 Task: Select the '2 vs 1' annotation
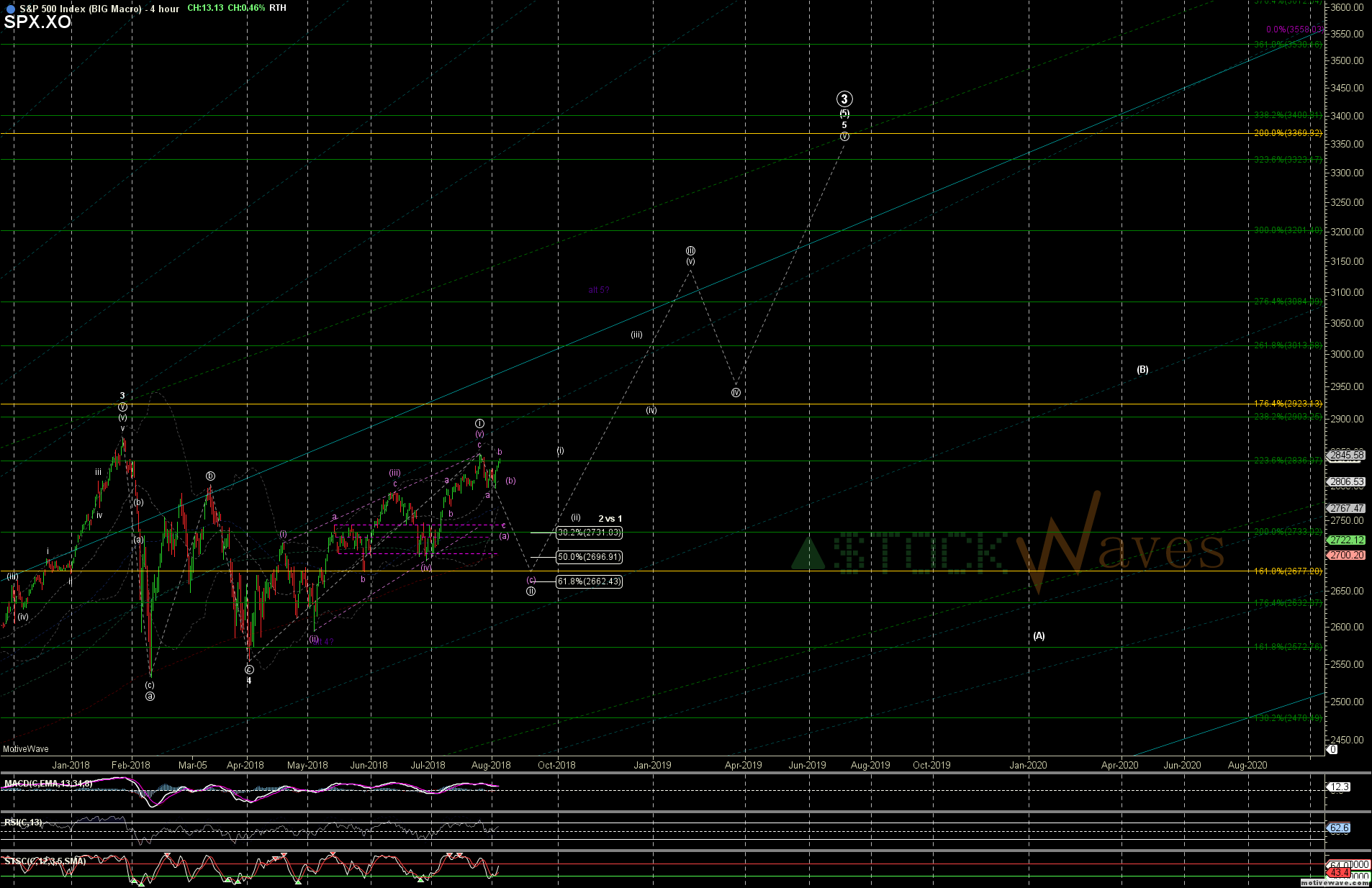pyautogui.click(x=610, y=519)
